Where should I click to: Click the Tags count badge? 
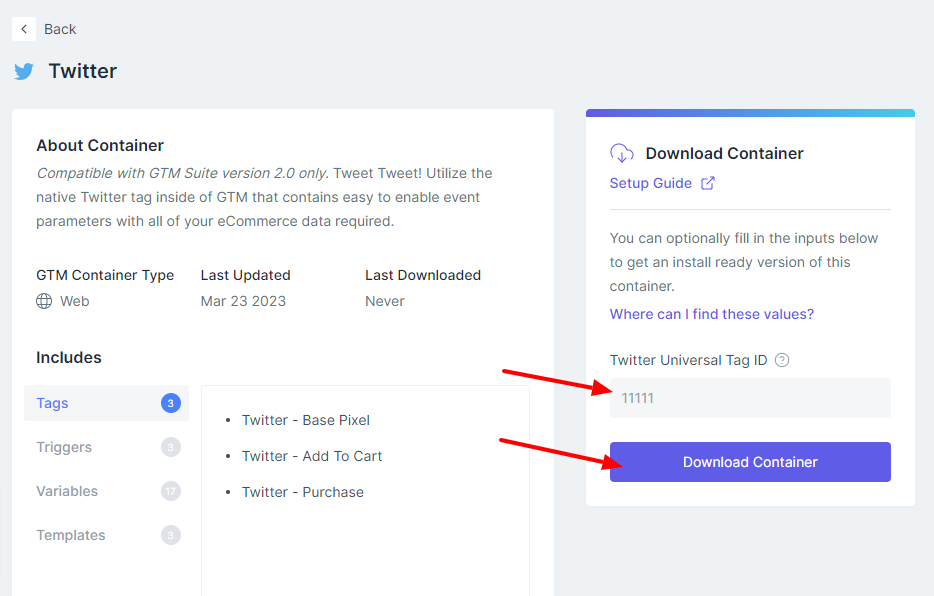click(171, 403)
